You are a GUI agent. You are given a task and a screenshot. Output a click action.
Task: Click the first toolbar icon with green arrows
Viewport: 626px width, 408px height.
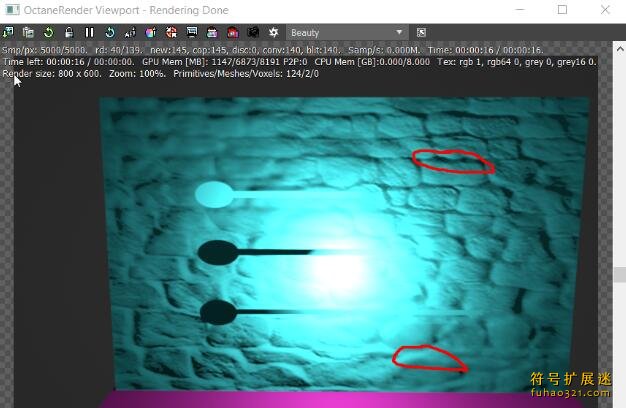[x=8, y=32]
